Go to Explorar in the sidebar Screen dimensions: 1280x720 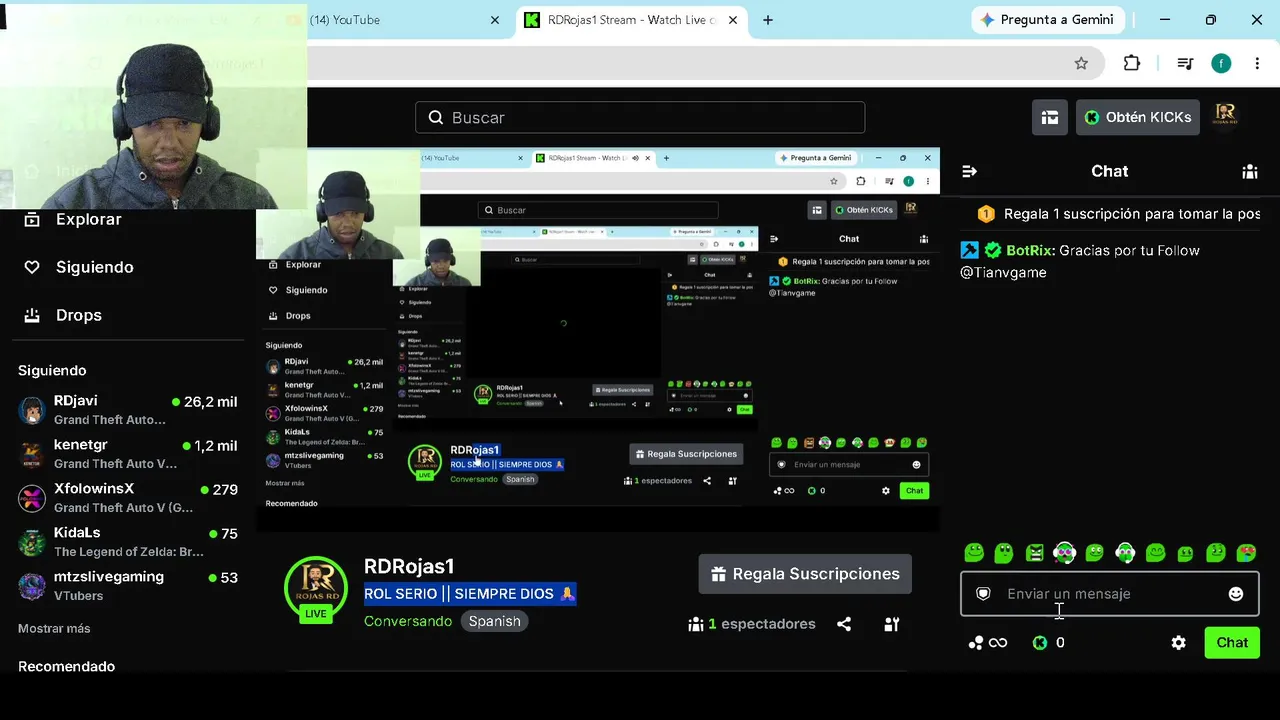tap(75, 219)
